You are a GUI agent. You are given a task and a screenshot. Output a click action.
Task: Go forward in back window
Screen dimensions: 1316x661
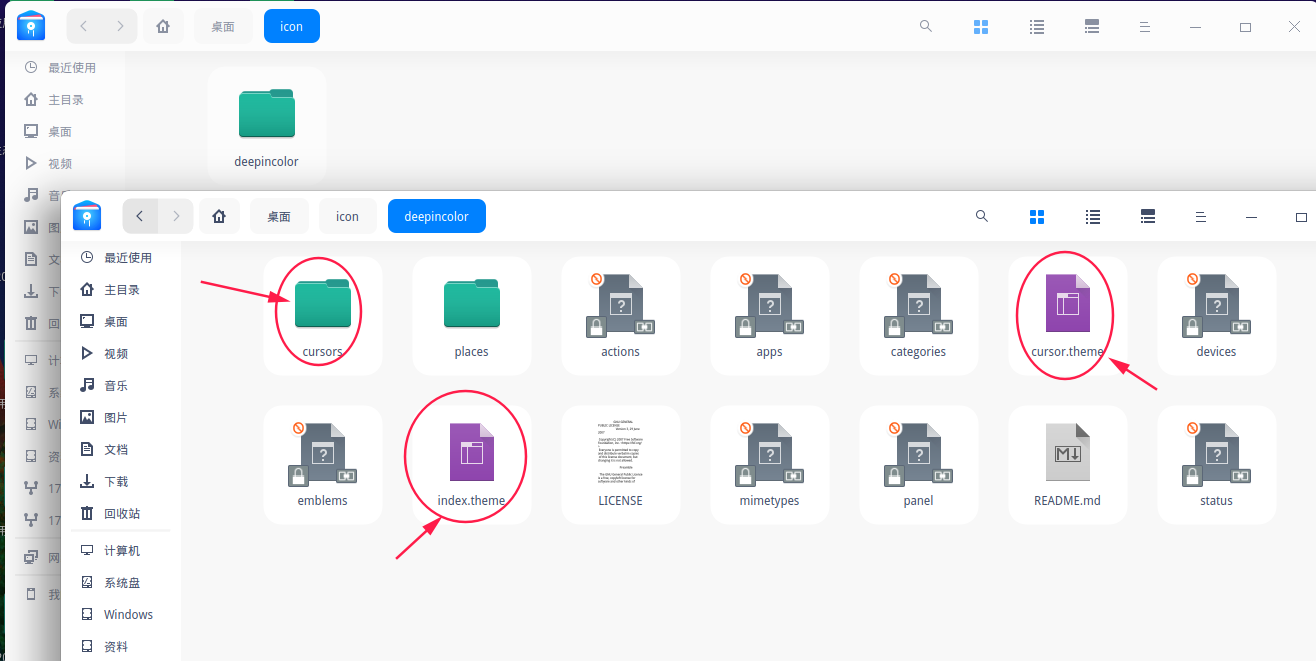(120, 26)
